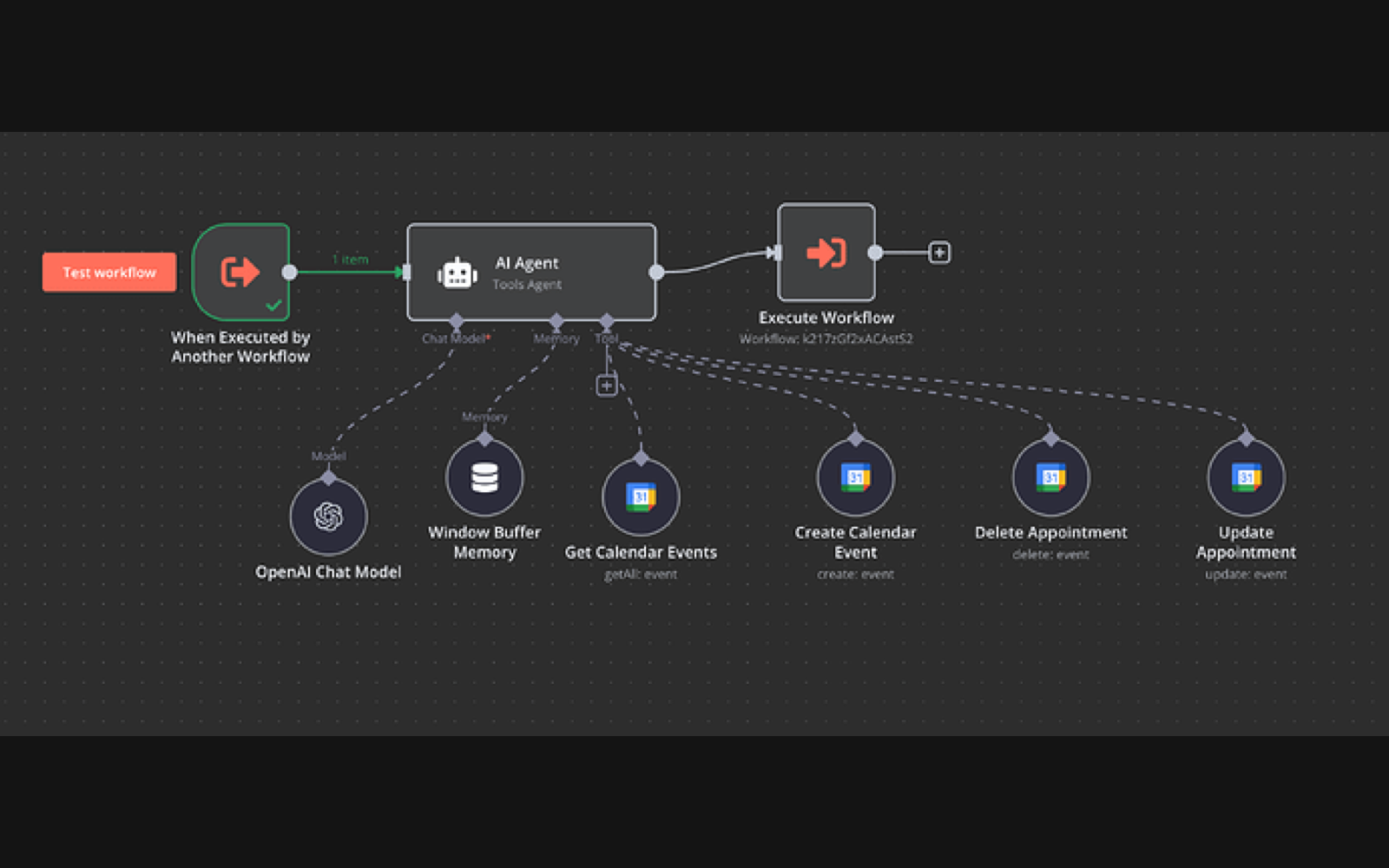
Task: Open the Get Calendar Events node
Action: tap(641, 497)
